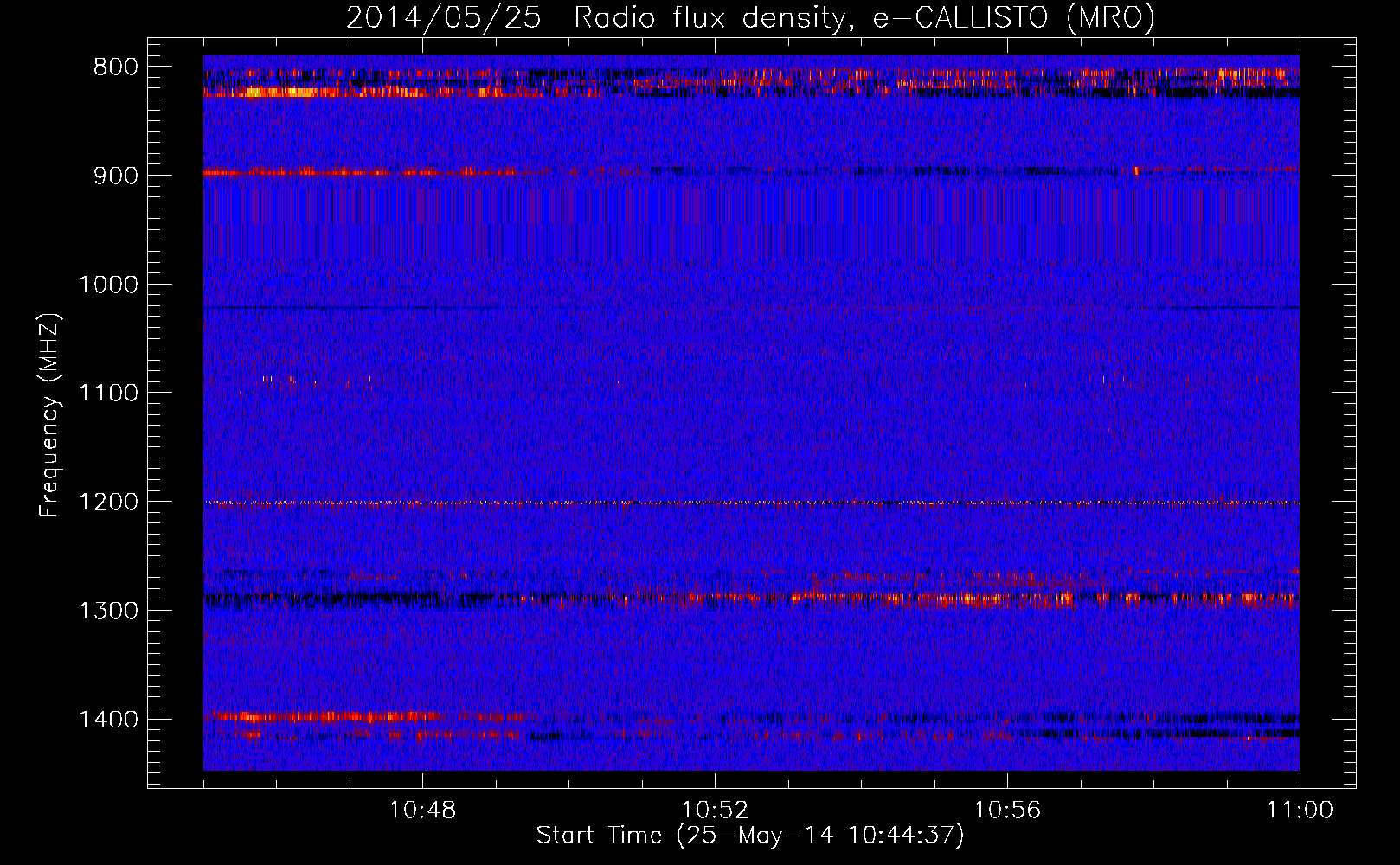Click the bright yellow burst near 820 MHz

tap(281, 92)
